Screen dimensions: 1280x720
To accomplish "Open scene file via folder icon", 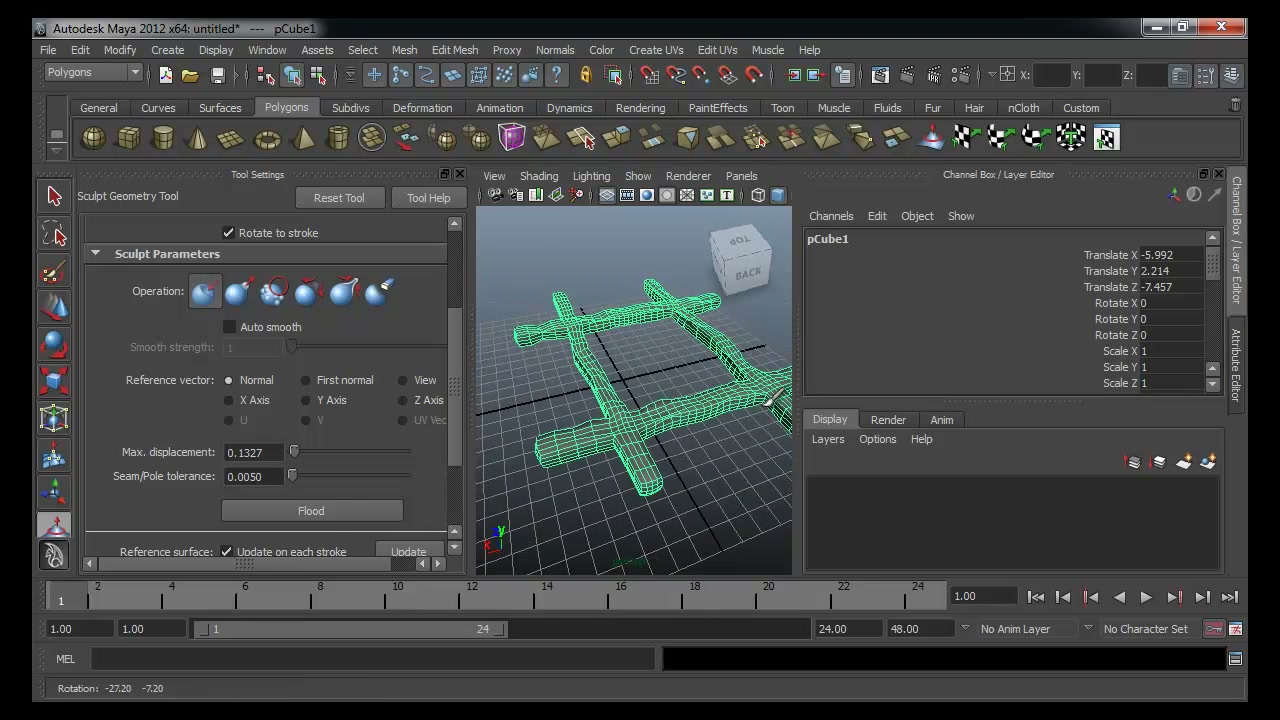I will click(x=190, y=75).
